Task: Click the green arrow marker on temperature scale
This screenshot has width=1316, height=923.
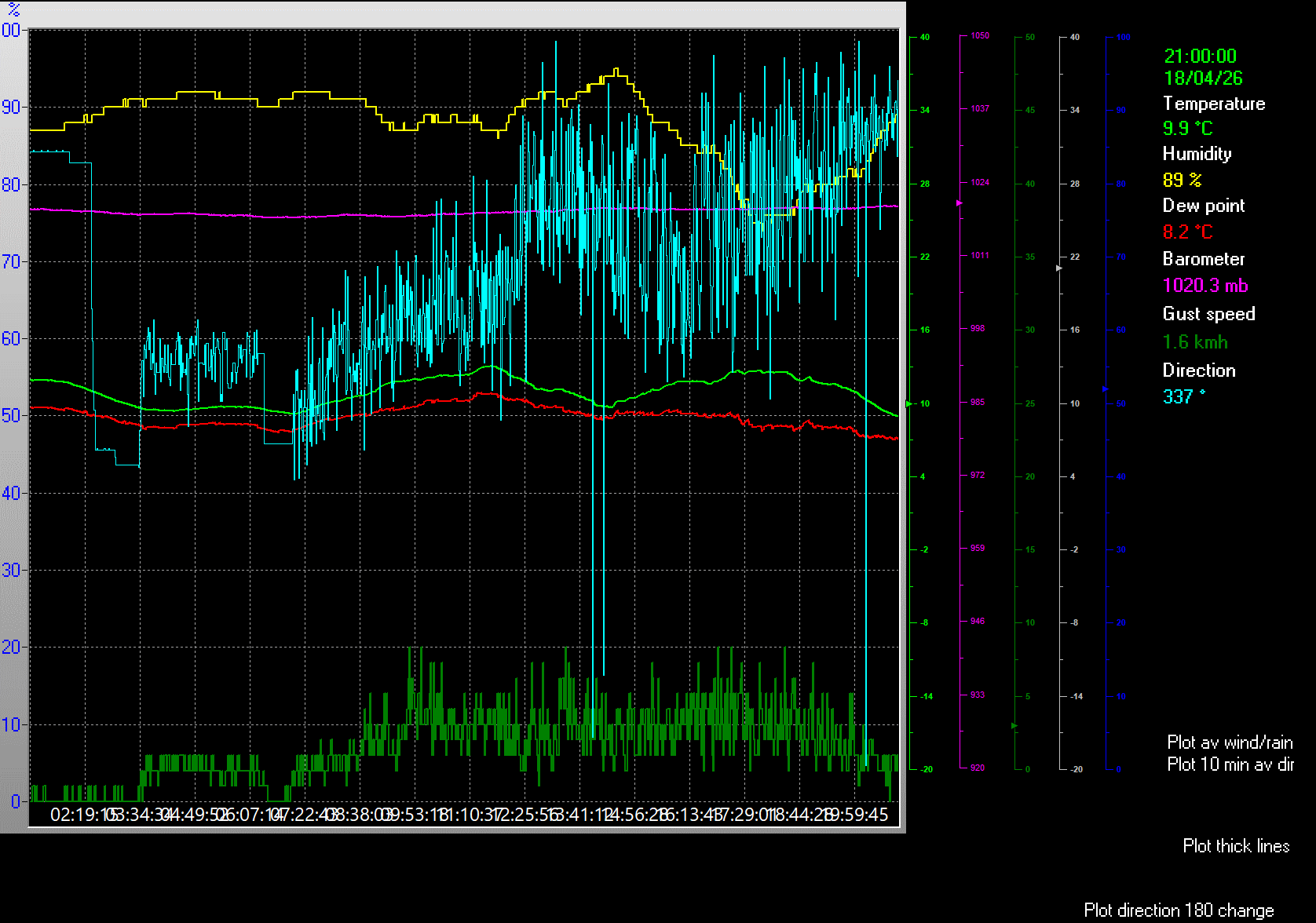Action: click(909, 403)
